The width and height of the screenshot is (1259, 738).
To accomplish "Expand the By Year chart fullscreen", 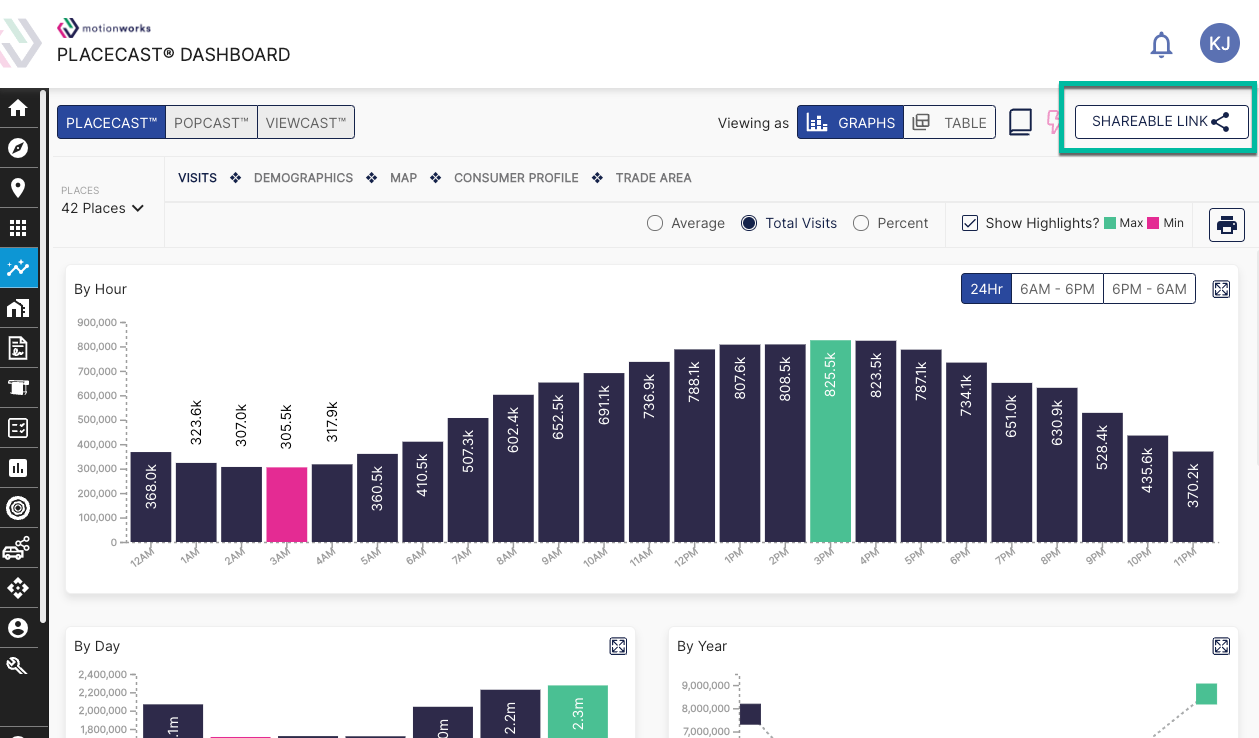I will click(1221, 646).
